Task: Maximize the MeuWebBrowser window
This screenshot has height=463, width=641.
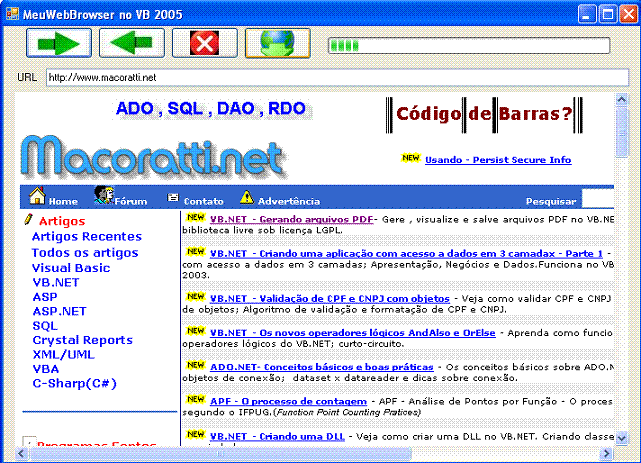Action: click(608, 15)
